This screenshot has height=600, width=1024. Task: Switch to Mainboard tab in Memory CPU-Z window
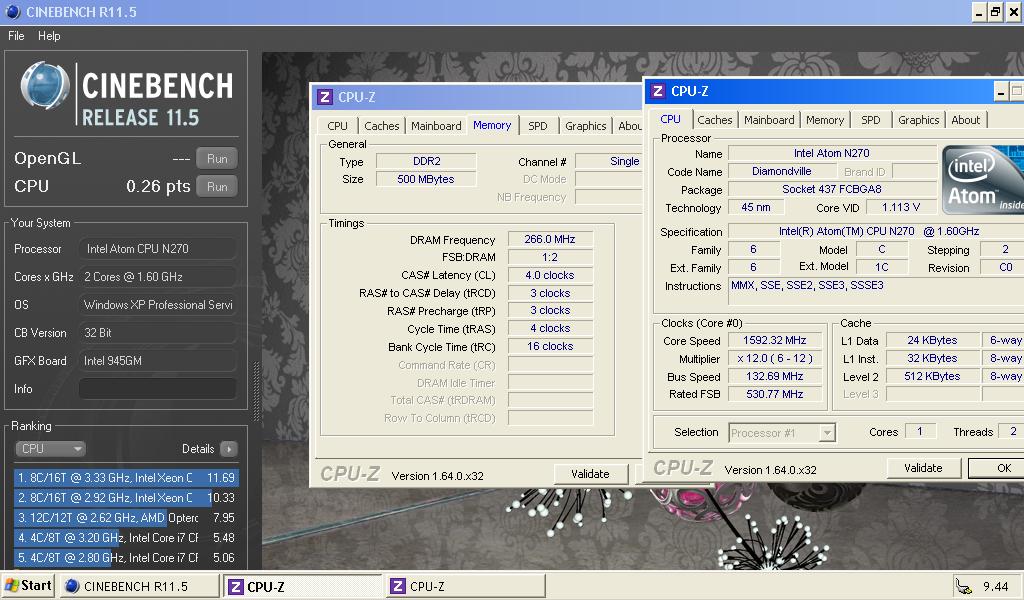(436, 126)
